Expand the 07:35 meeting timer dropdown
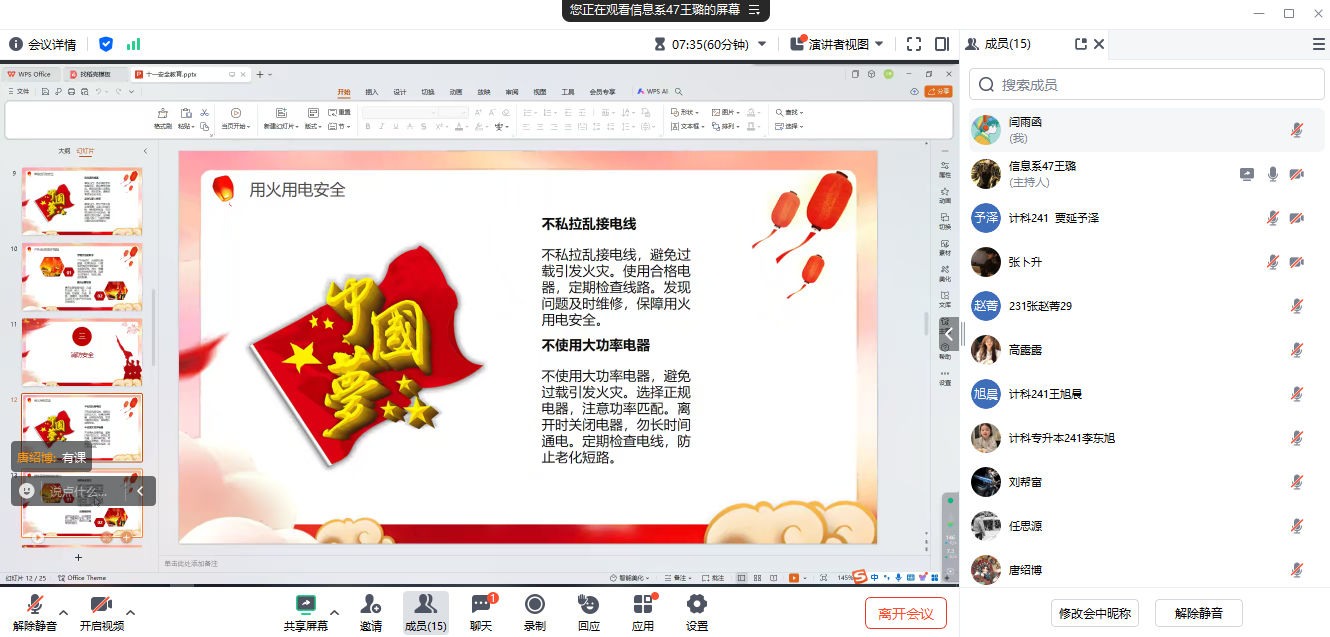The height and width of the screenshot is (637, 1330). click(x=762, y=44)
